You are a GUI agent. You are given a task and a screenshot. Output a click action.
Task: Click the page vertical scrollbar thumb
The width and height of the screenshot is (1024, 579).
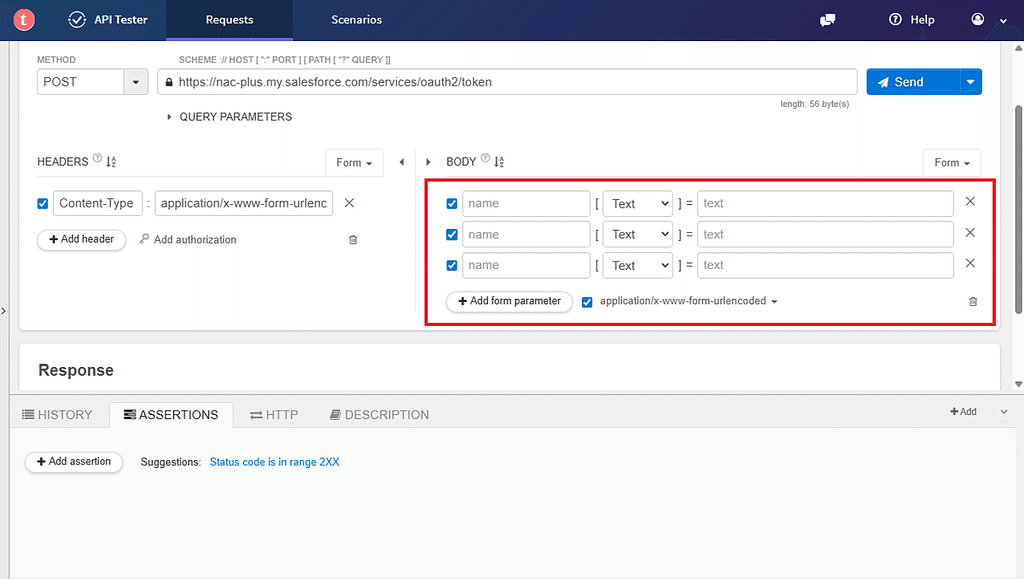click(1019, 209)
